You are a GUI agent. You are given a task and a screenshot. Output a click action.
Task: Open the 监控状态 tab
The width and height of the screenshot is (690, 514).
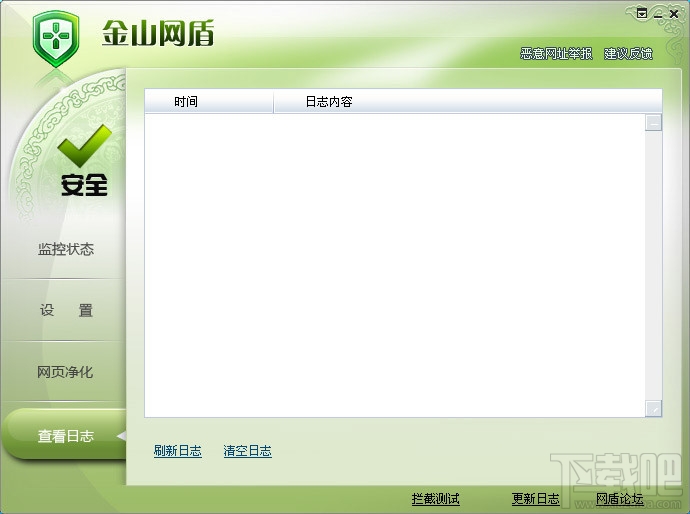pos(66,249)
